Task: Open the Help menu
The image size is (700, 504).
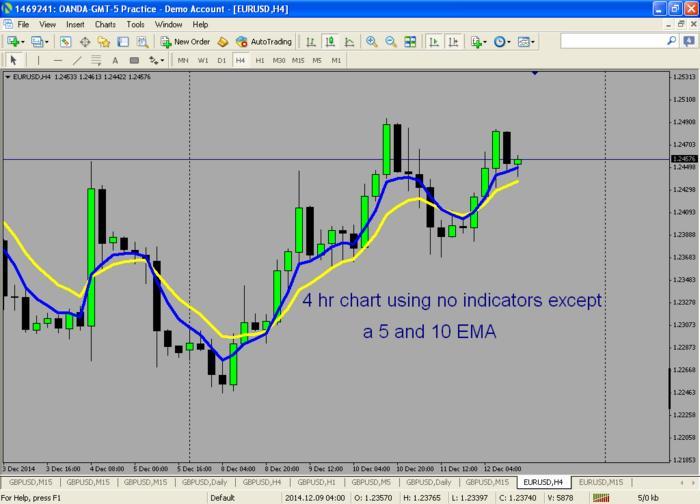Action: tap(200, 25)
